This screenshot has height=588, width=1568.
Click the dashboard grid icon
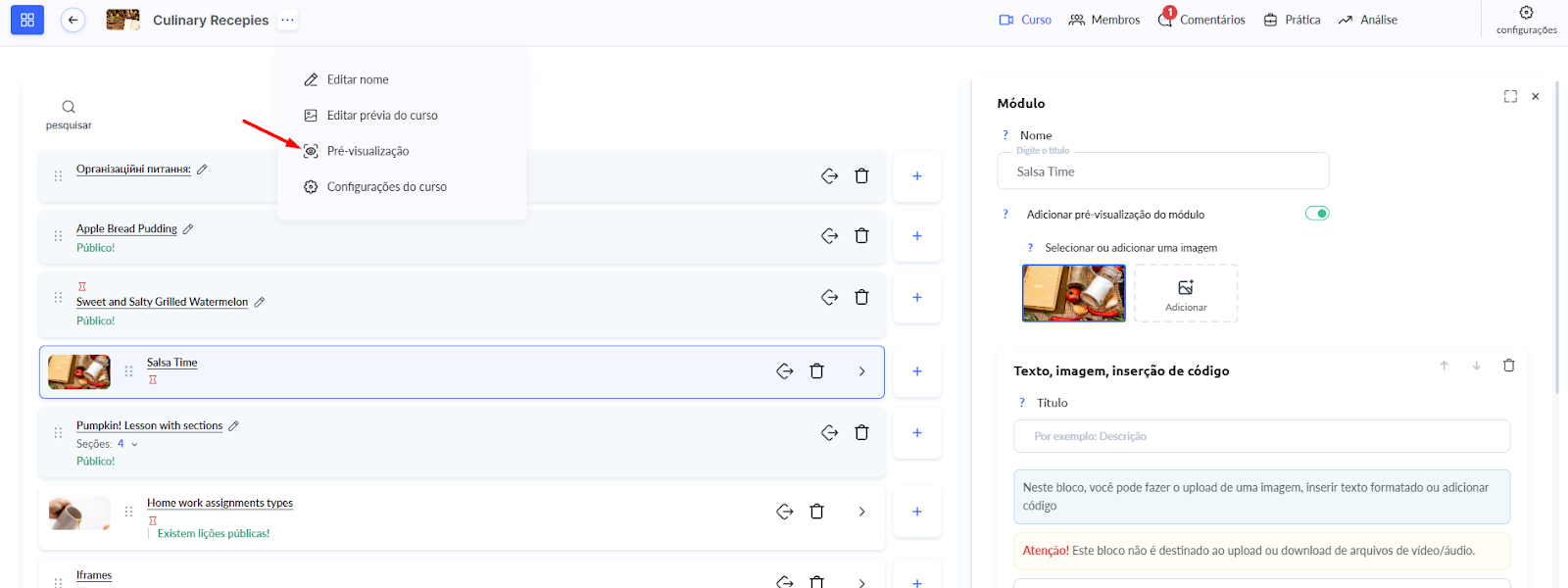(x=27, y=20)
